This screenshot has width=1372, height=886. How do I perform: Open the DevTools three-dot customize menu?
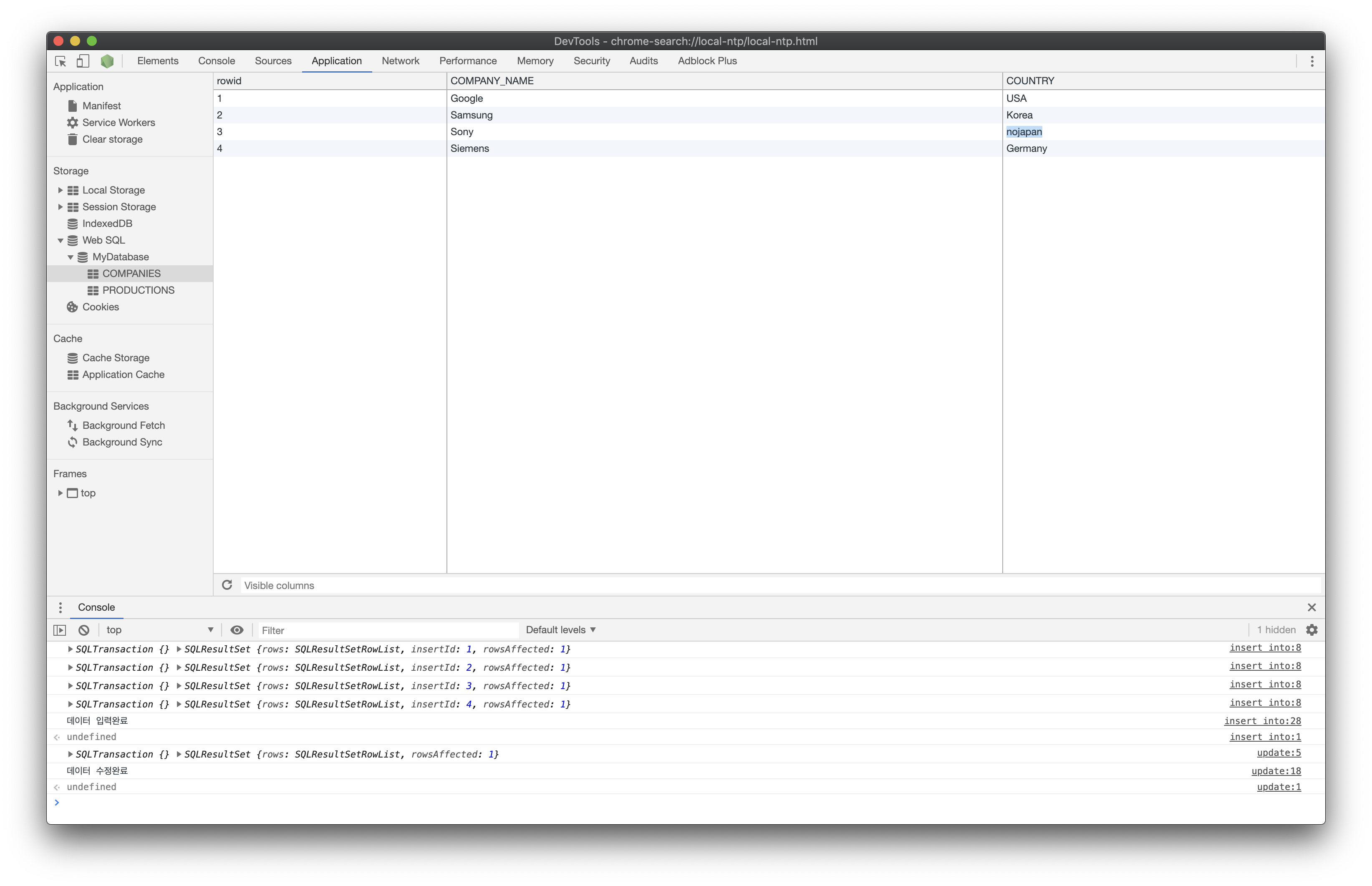[1312, 61]
